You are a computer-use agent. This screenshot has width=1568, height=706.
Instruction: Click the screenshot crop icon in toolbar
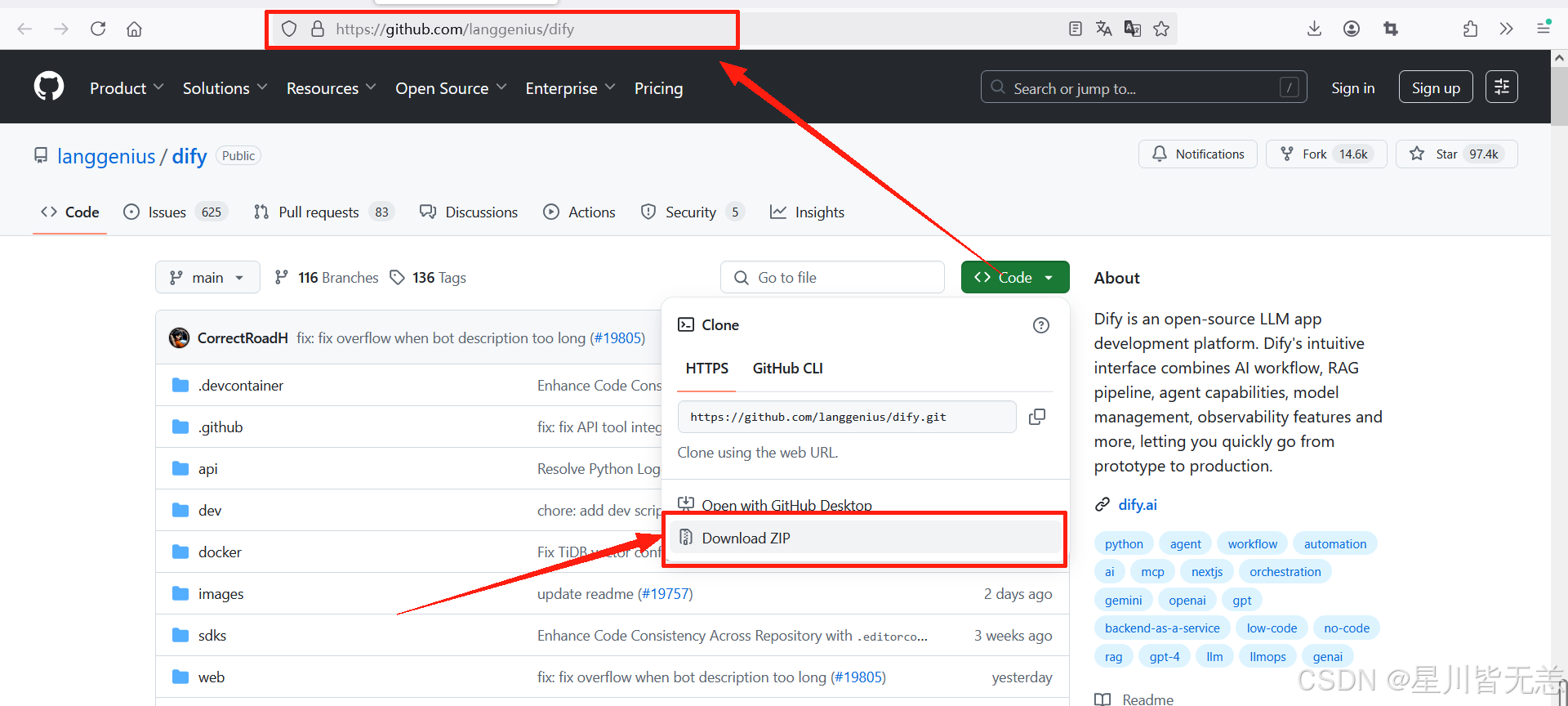point(1391,29)
